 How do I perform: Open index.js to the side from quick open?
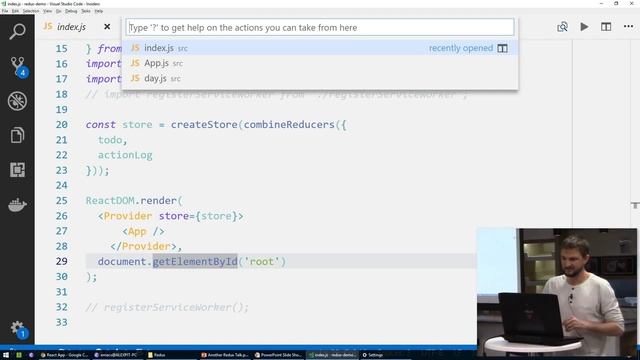502,48
